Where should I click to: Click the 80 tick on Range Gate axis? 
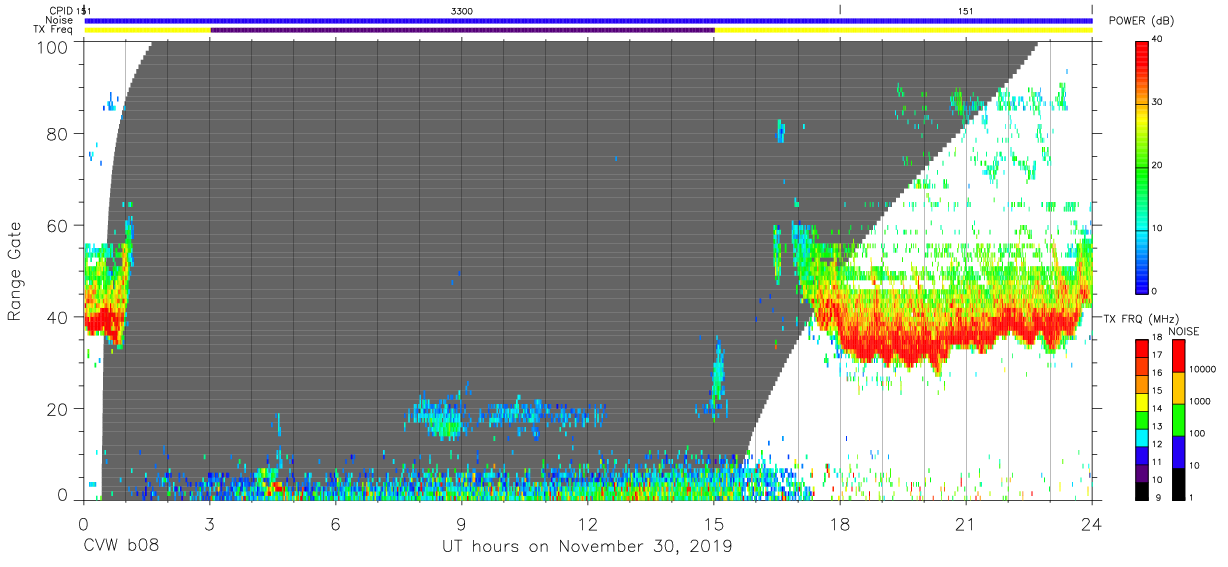58,134
